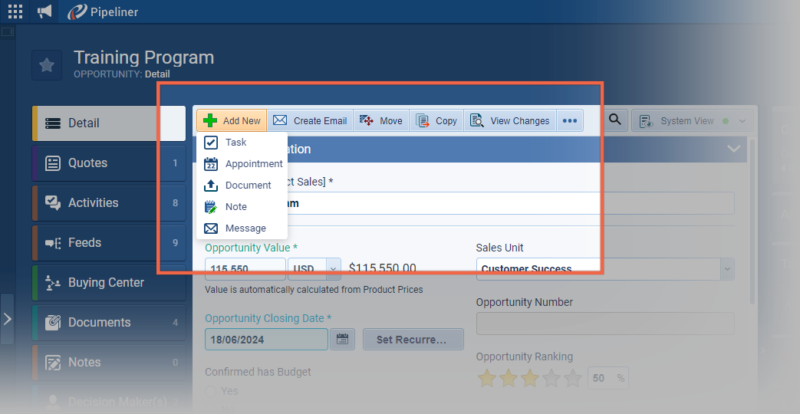This screenshot has height=414, width=800.
Task: Mark Training Program as favorite star
Action: tap(47, 65)
